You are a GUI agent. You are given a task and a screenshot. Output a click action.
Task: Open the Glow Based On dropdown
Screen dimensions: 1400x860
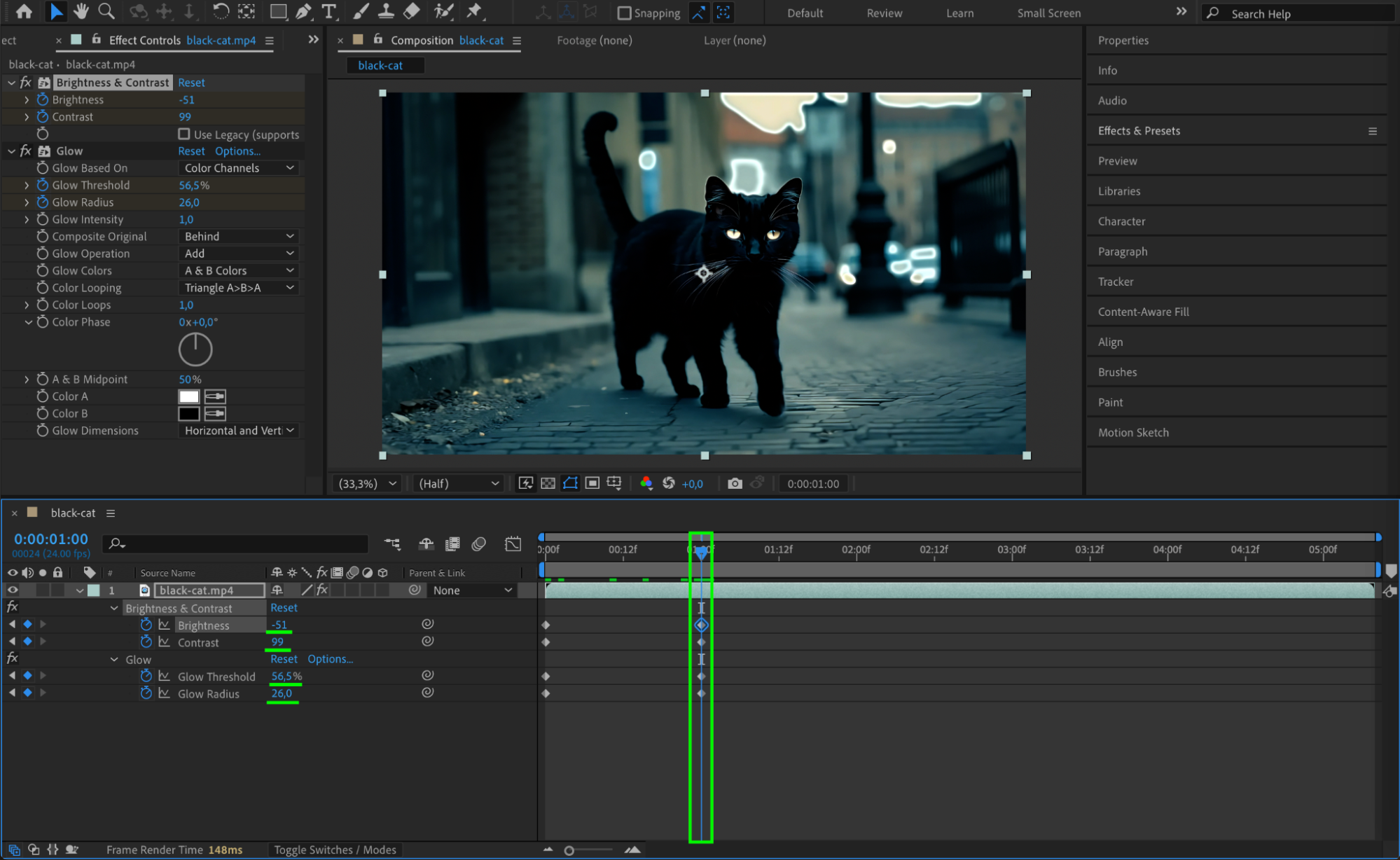(x=238, y=168)
